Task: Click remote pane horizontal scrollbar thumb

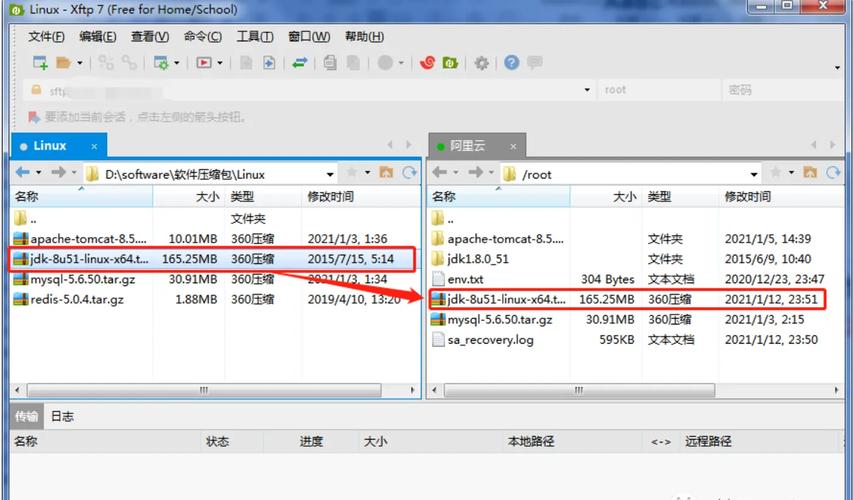Action: [579, 390]
